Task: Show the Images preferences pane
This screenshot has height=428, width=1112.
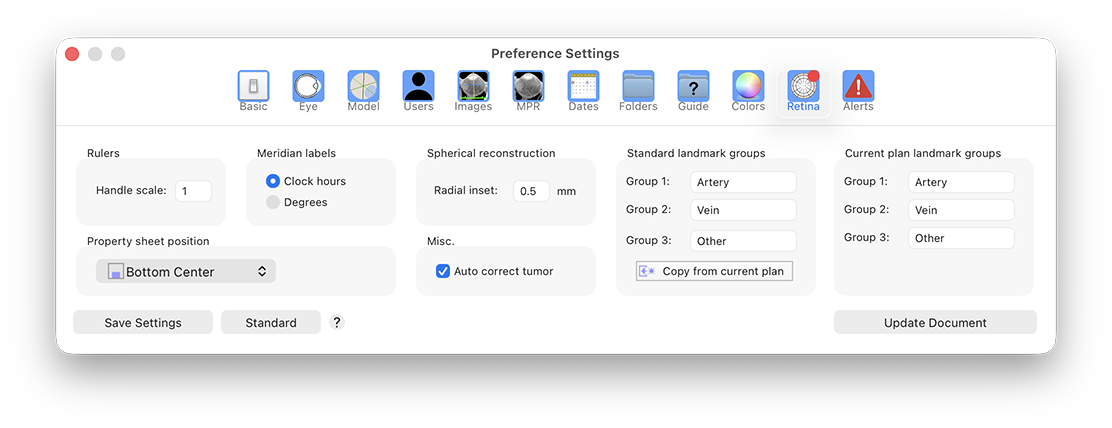Action: [x=473, y=88]
